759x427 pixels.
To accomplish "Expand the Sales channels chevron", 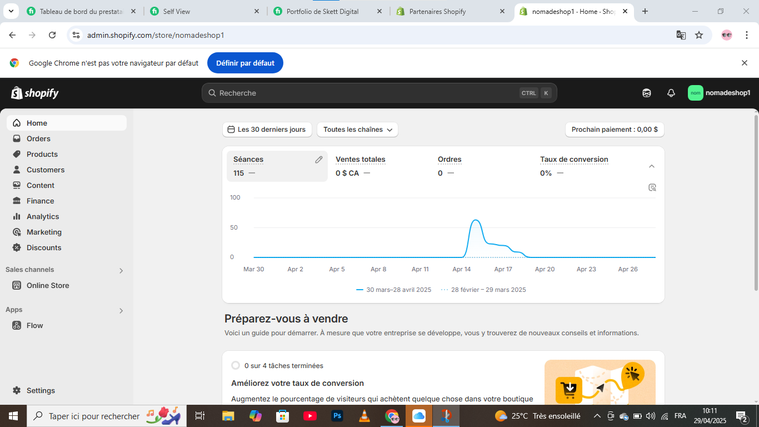I will 121,271.
